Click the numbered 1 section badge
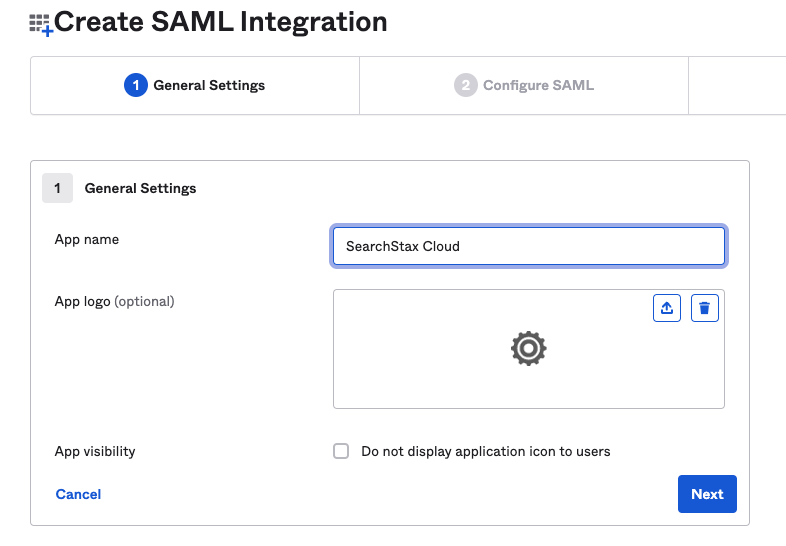This screenshot has height=546, width=786. [x=58, y=188]
